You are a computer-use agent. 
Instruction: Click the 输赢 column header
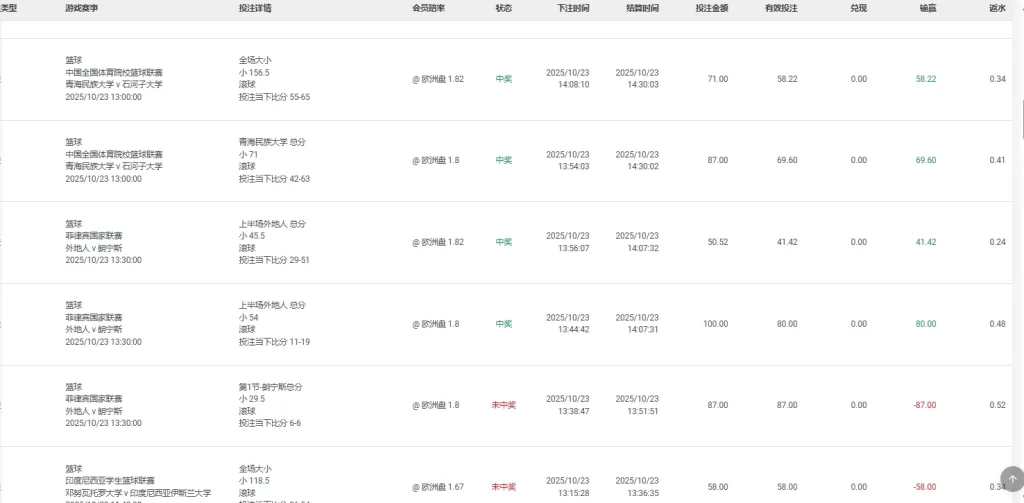[928, 8]
